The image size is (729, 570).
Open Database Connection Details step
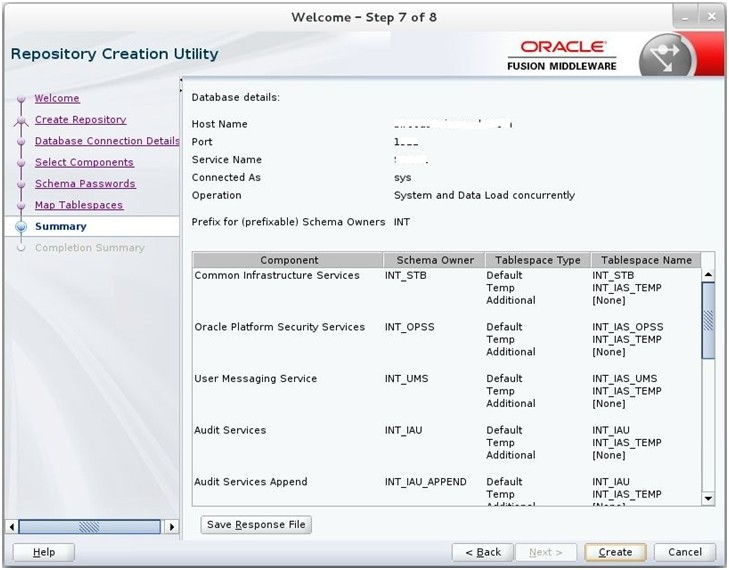tap(107, 141)
